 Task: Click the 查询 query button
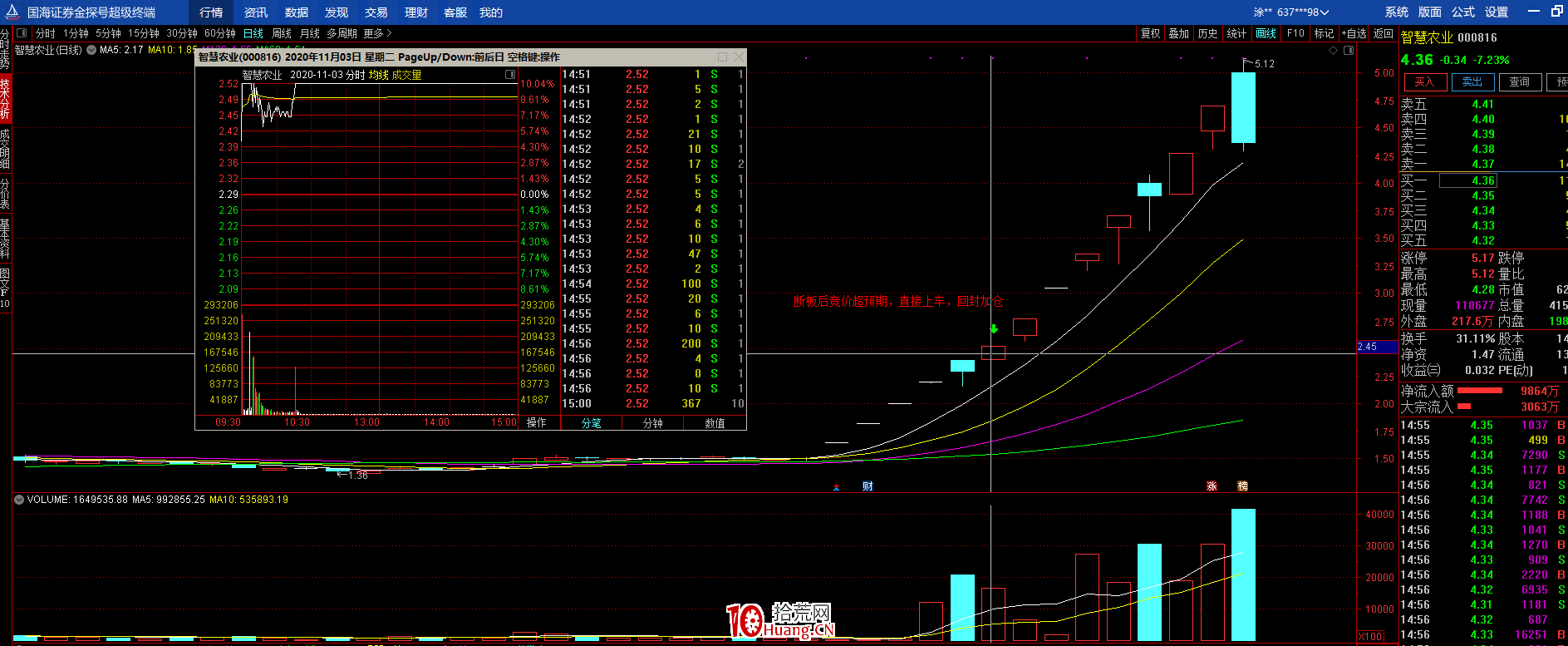pos(1520,82)
